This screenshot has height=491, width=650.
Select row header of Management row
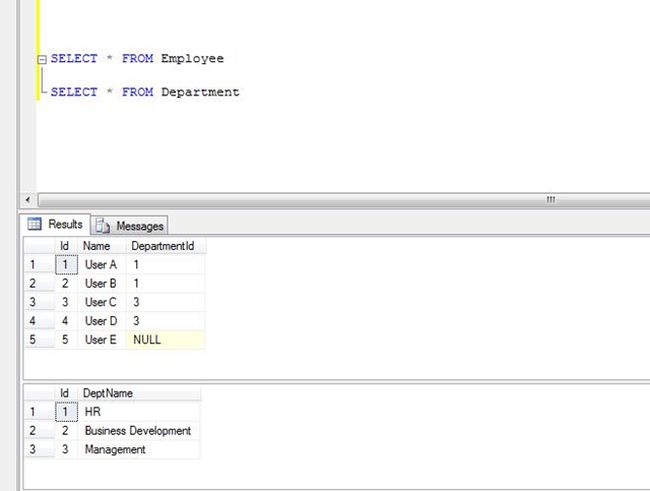point(39,450)
